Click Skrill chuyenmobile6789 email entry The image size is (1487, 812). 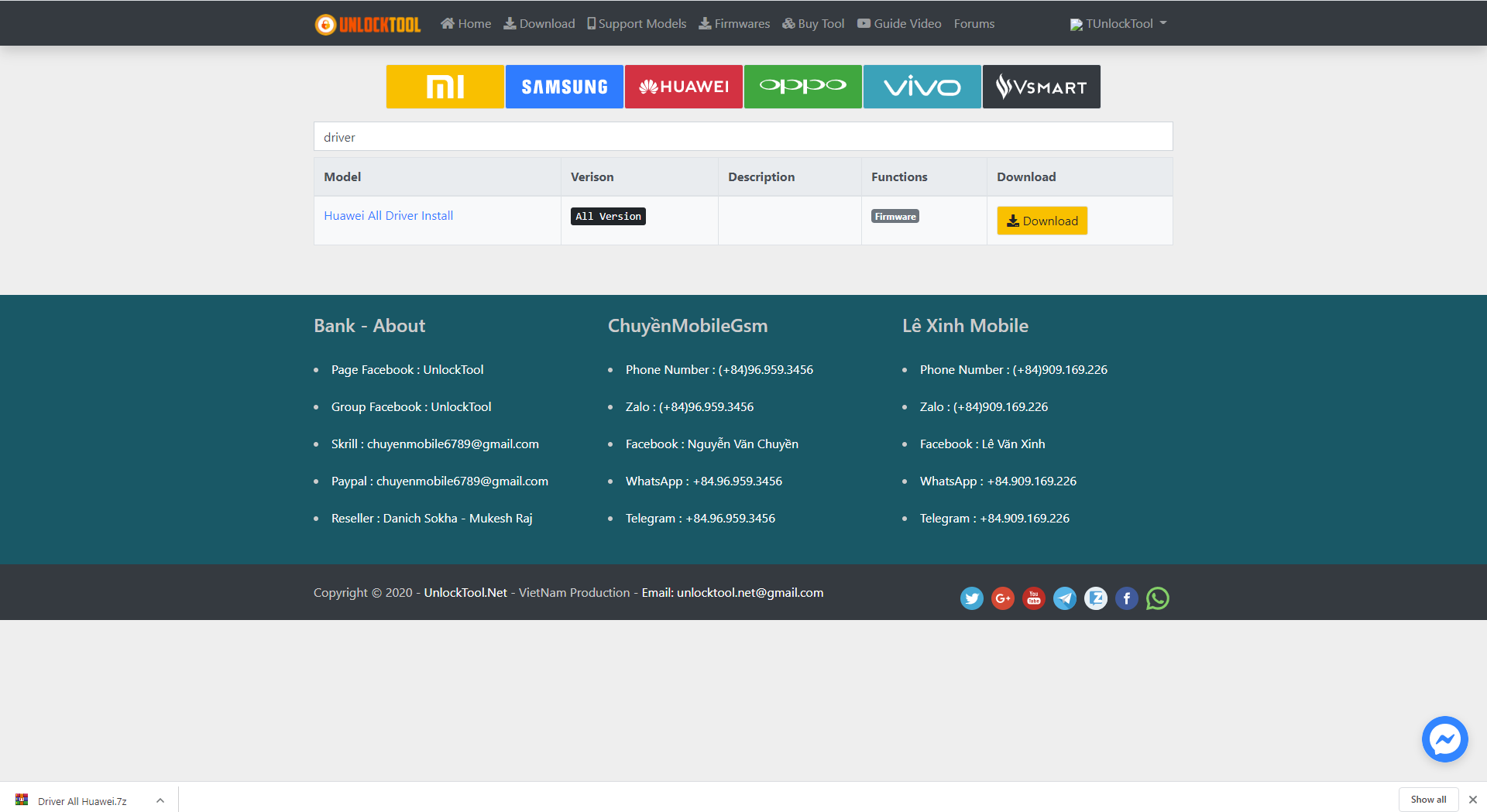435,444
